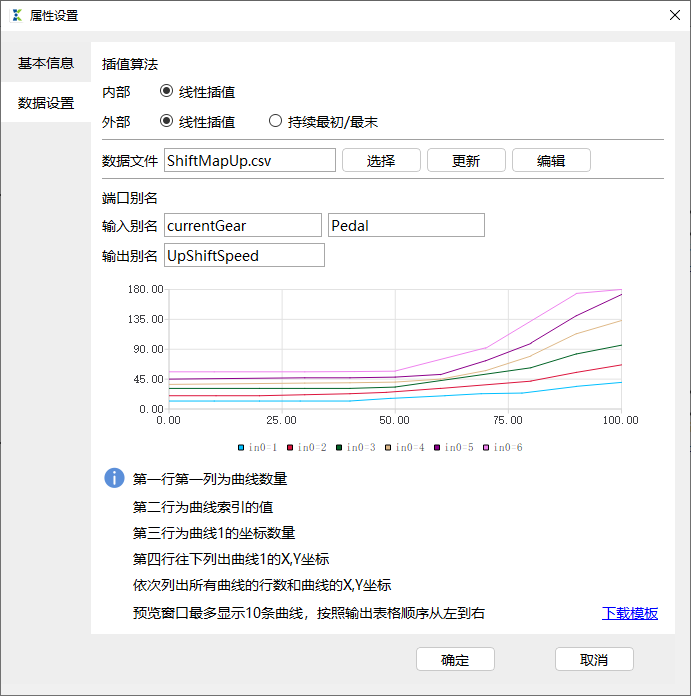Screen dimensions: 691x696
Task: Click the 数据文件 label
Action: [x=130, y=161]
